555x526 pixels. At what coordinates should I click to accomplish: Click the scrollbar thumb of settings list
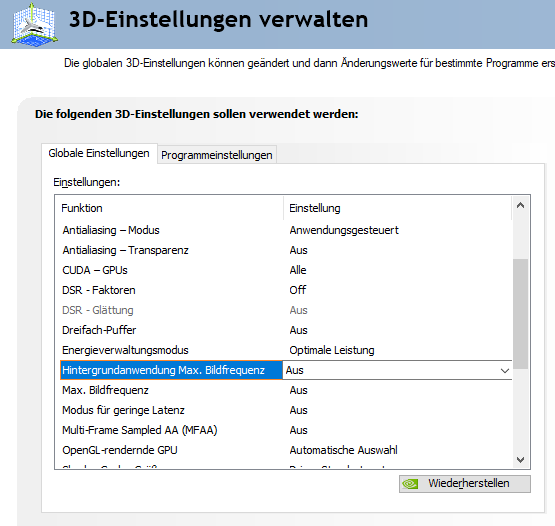(520, 314)
